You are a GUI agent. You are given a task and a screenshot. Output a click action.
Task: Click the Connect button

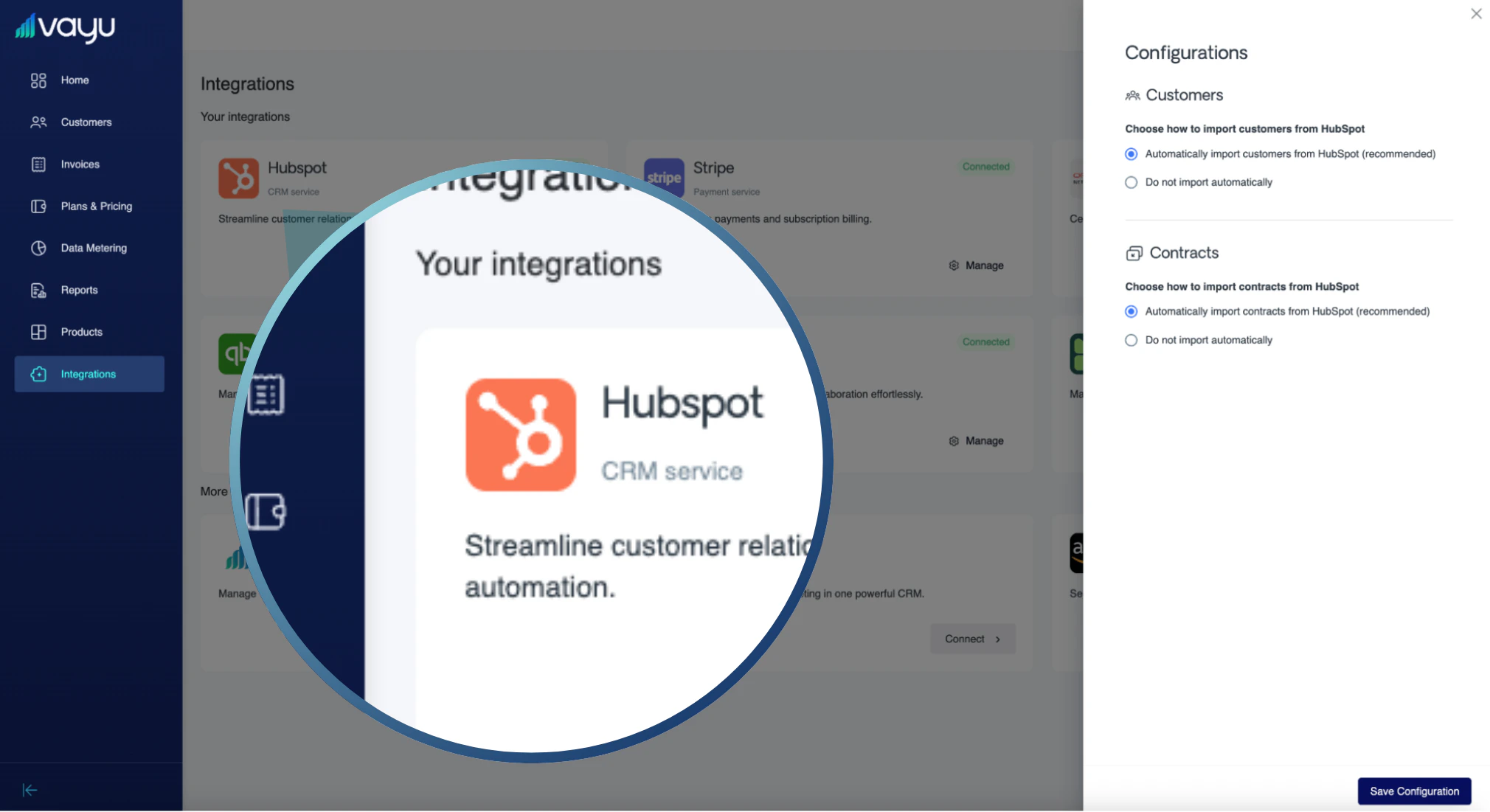973,639
